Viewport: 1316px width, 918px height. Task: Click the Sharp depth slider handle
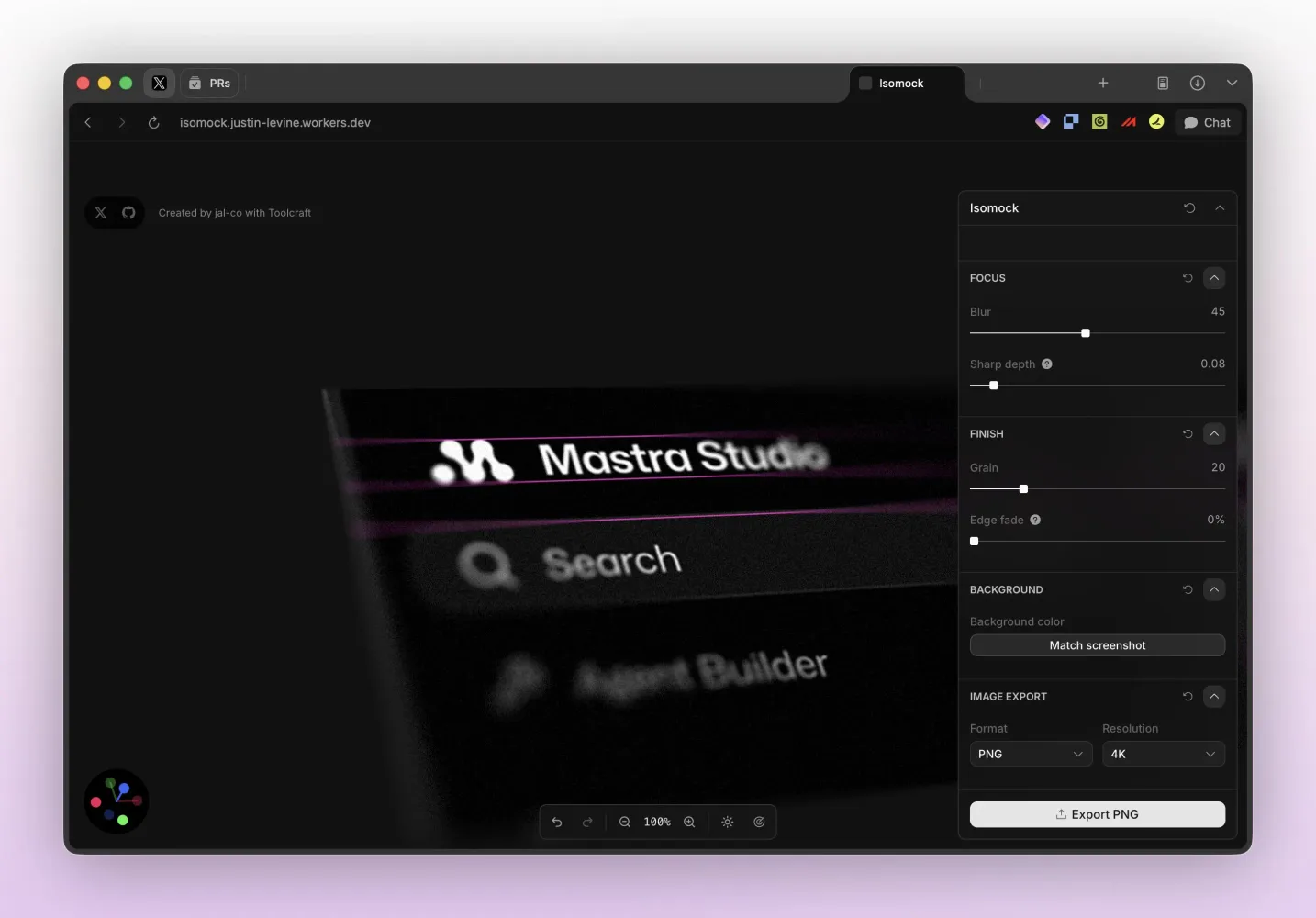pos(994,386)
